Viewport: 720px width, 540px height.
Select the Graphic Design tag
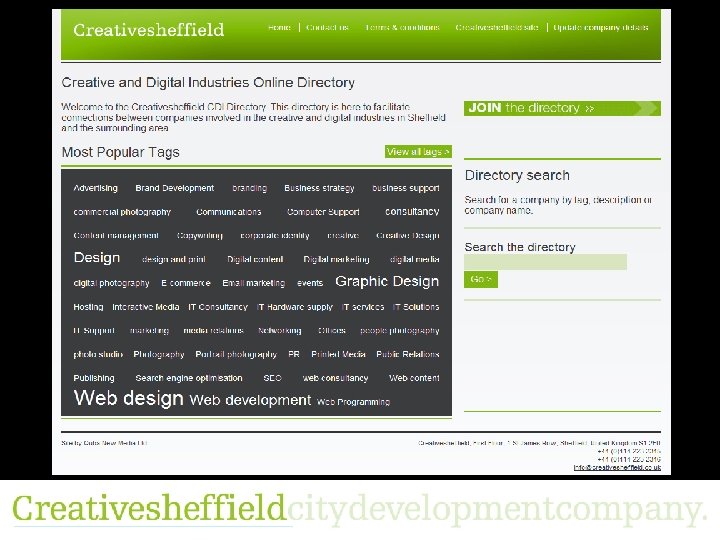[387, 281]
